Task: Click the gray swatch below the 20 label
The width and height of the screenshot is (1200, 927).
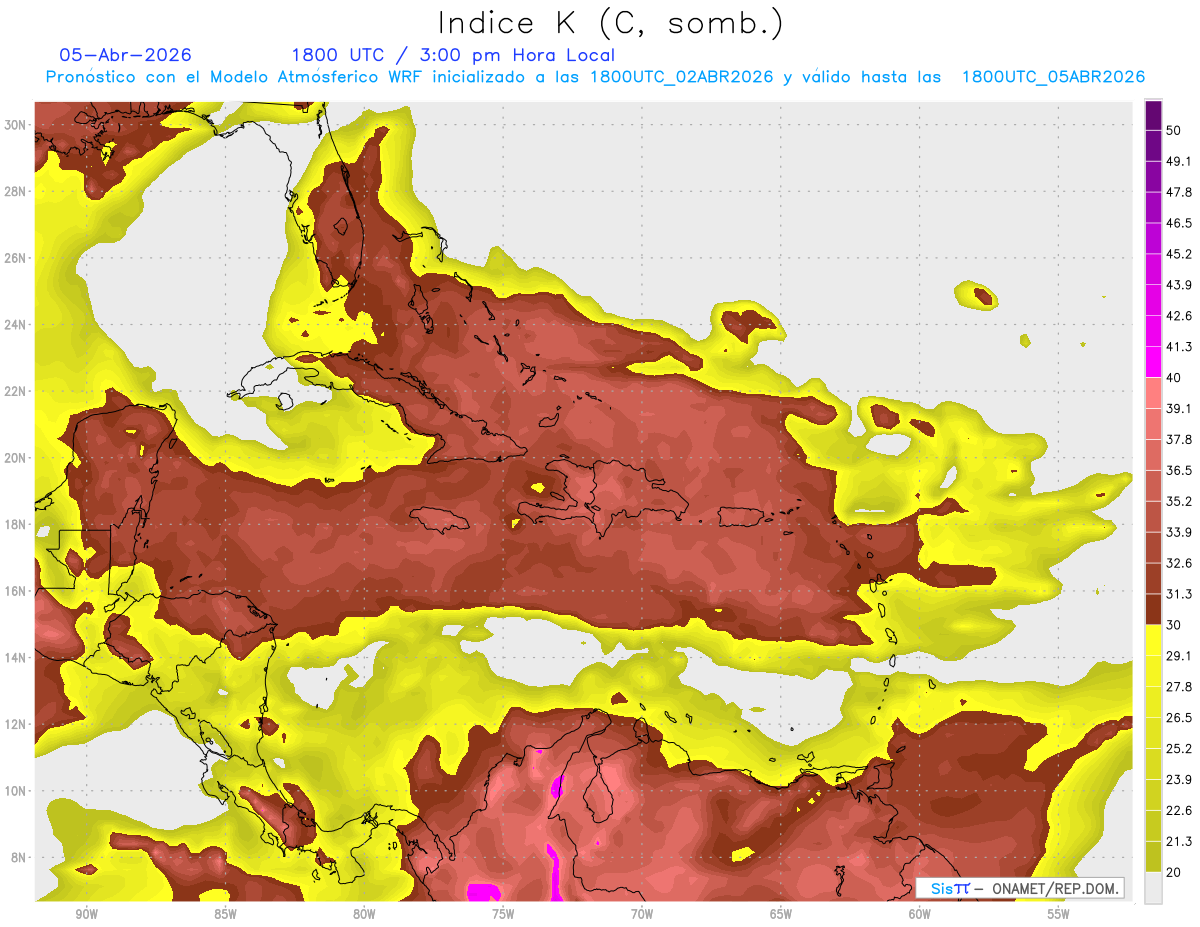Action: [1153, 888]
